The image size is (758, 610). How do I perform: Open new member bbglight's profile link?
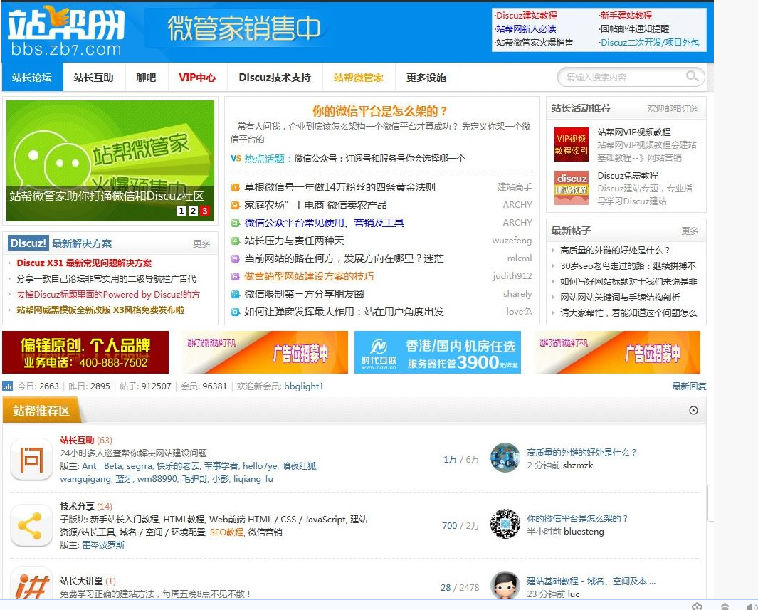click(x=304, y=386)
